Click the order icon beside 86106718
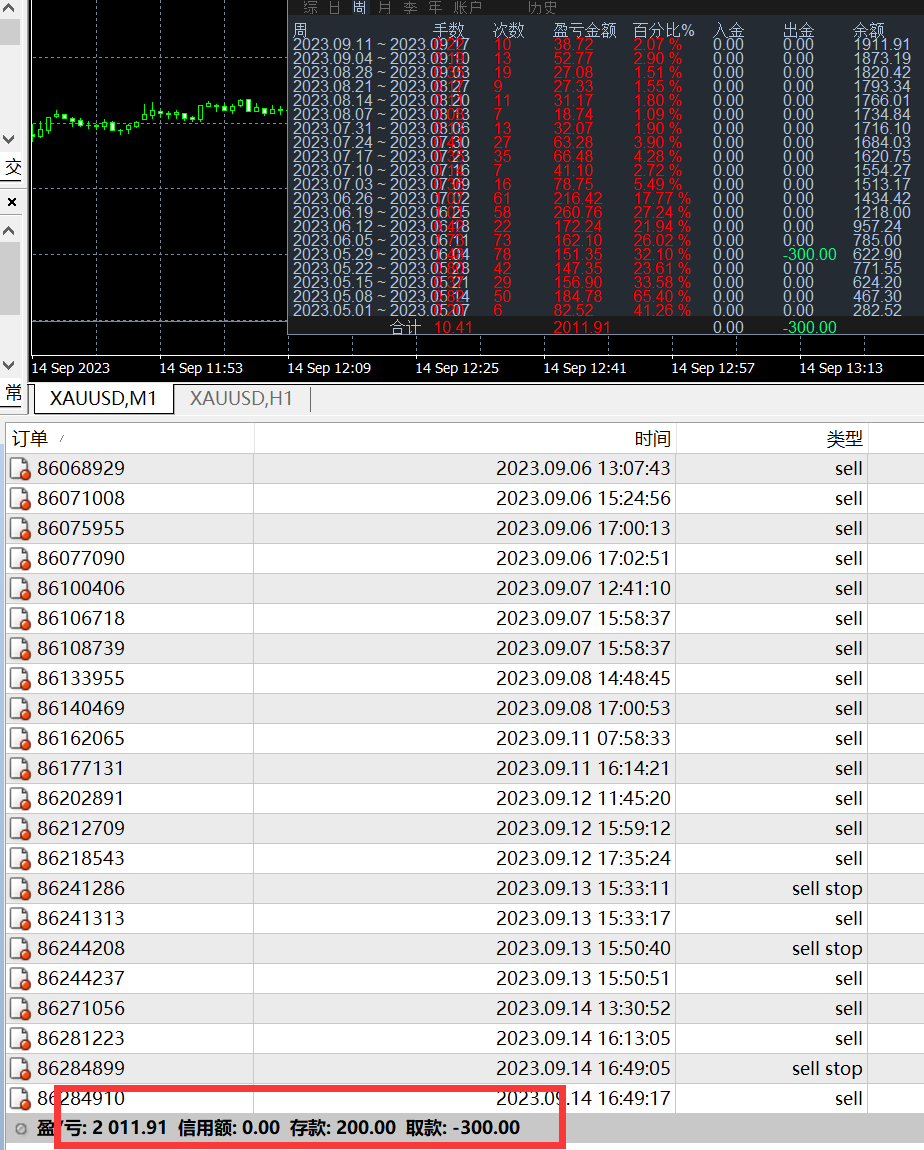This screenshot has height=1150, width=924. click(20, 619)
